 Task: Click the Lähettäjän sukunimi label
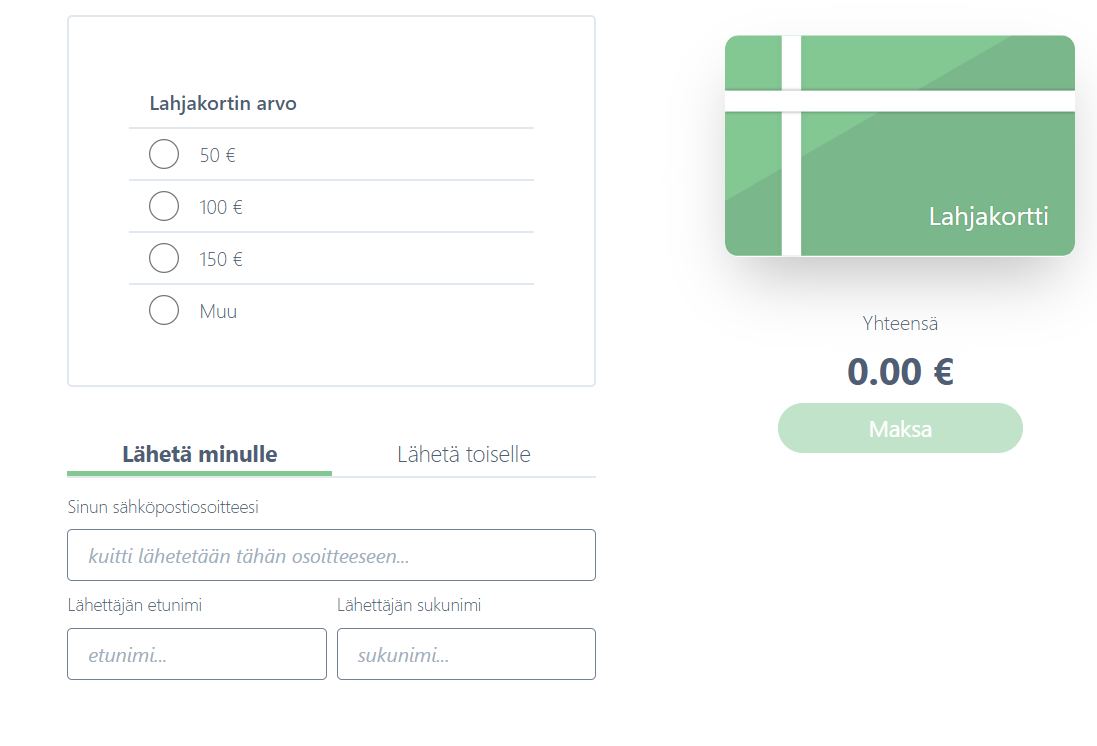(x=409, y=605)
